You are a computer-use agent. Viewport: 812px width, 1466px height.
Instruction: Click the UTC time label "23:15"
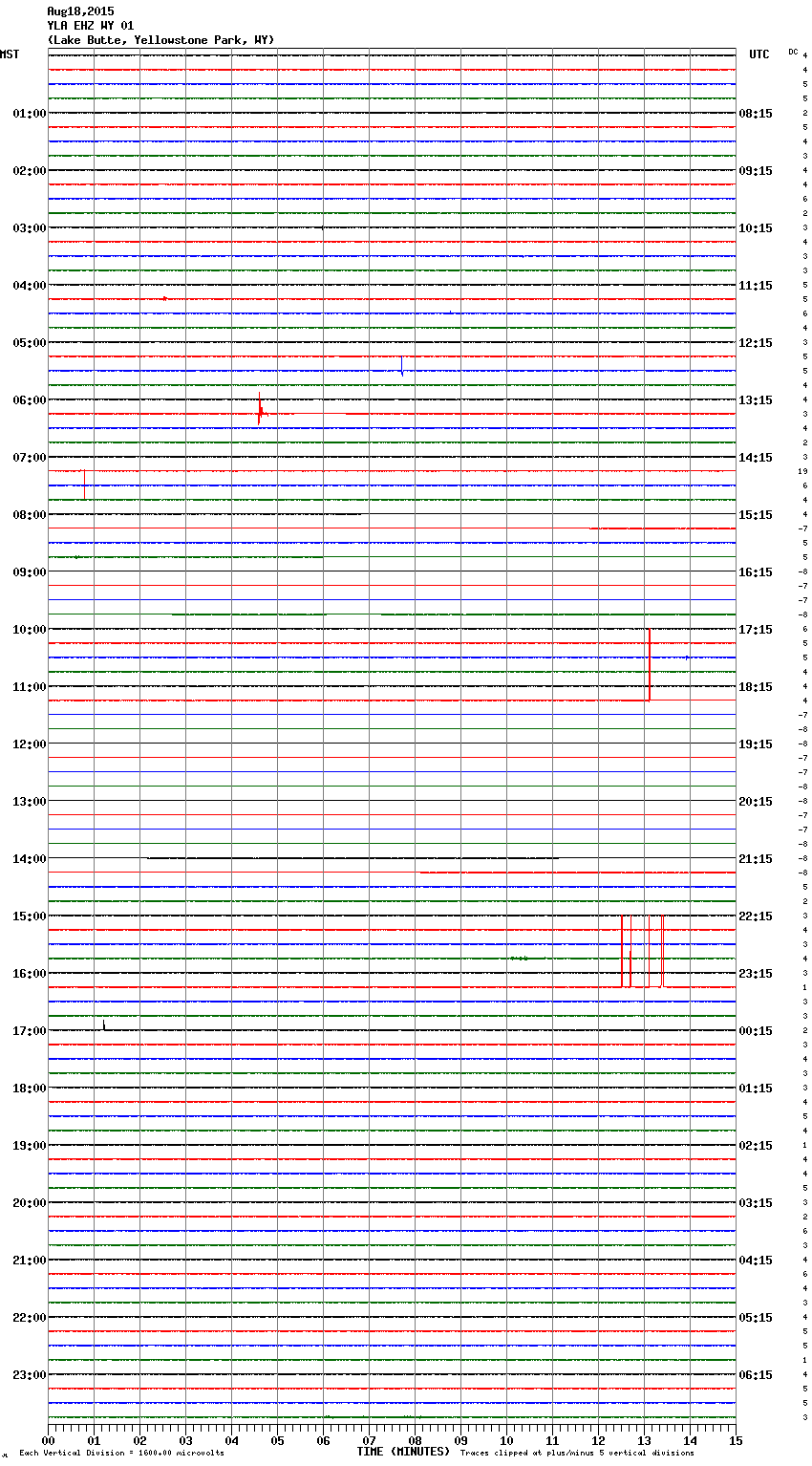pos(756,974)
